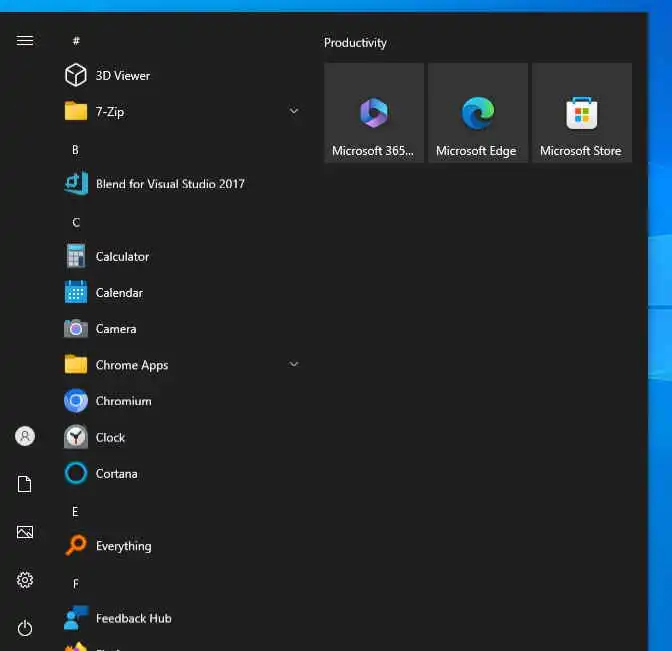Click the 7-Zip label text

[110, 112]
